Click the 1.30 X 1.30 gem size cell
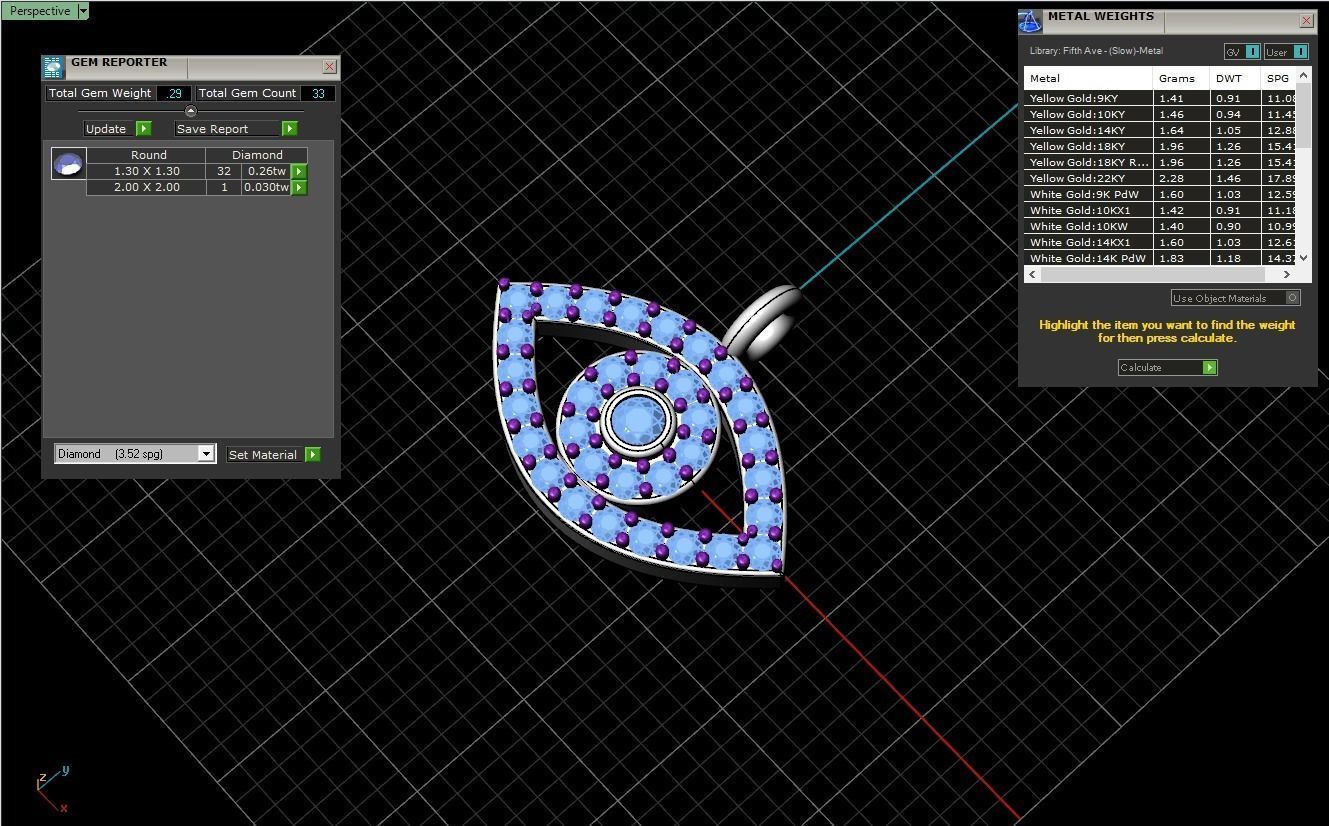The image size is (1329, 826). 147,172
